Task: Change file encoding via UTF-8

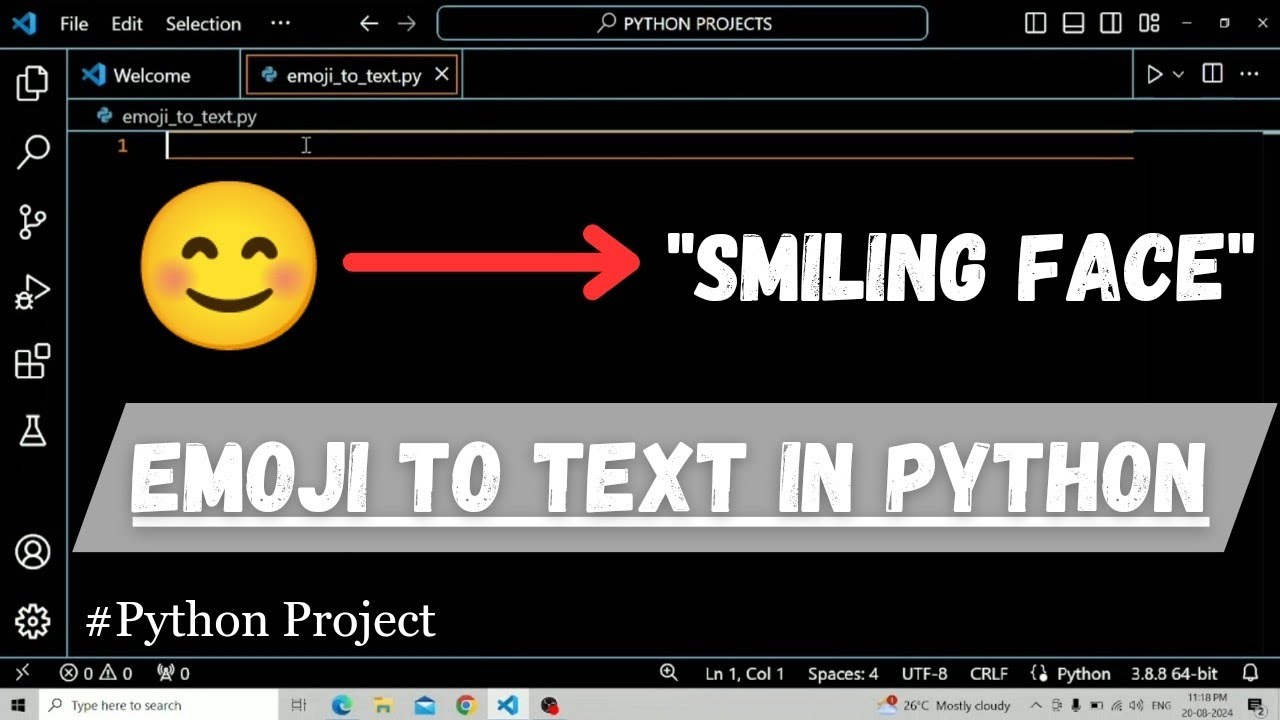Action: coord(924,673)
